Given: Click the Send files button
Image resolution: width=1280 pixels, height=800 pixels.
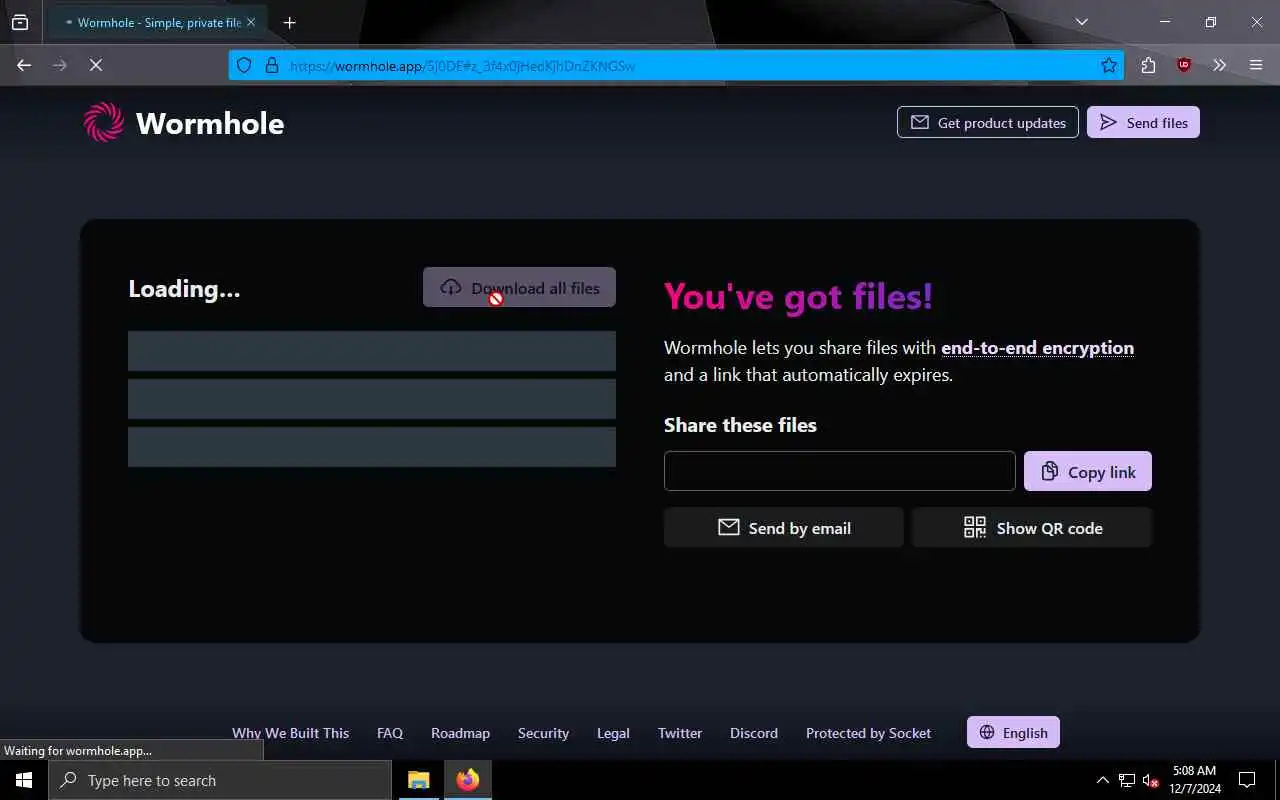Looking at the screenshot, I should [1143, 122].
